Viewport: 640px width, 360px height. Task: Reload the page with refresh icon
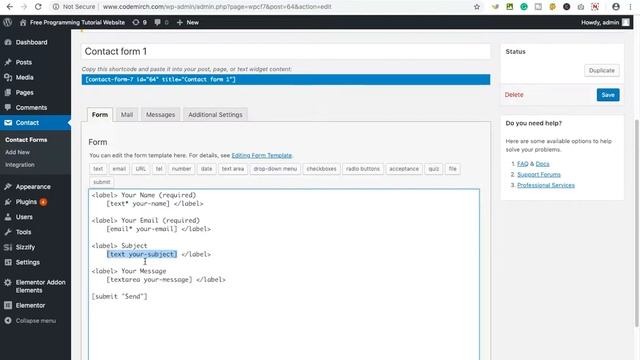(38, 7)
